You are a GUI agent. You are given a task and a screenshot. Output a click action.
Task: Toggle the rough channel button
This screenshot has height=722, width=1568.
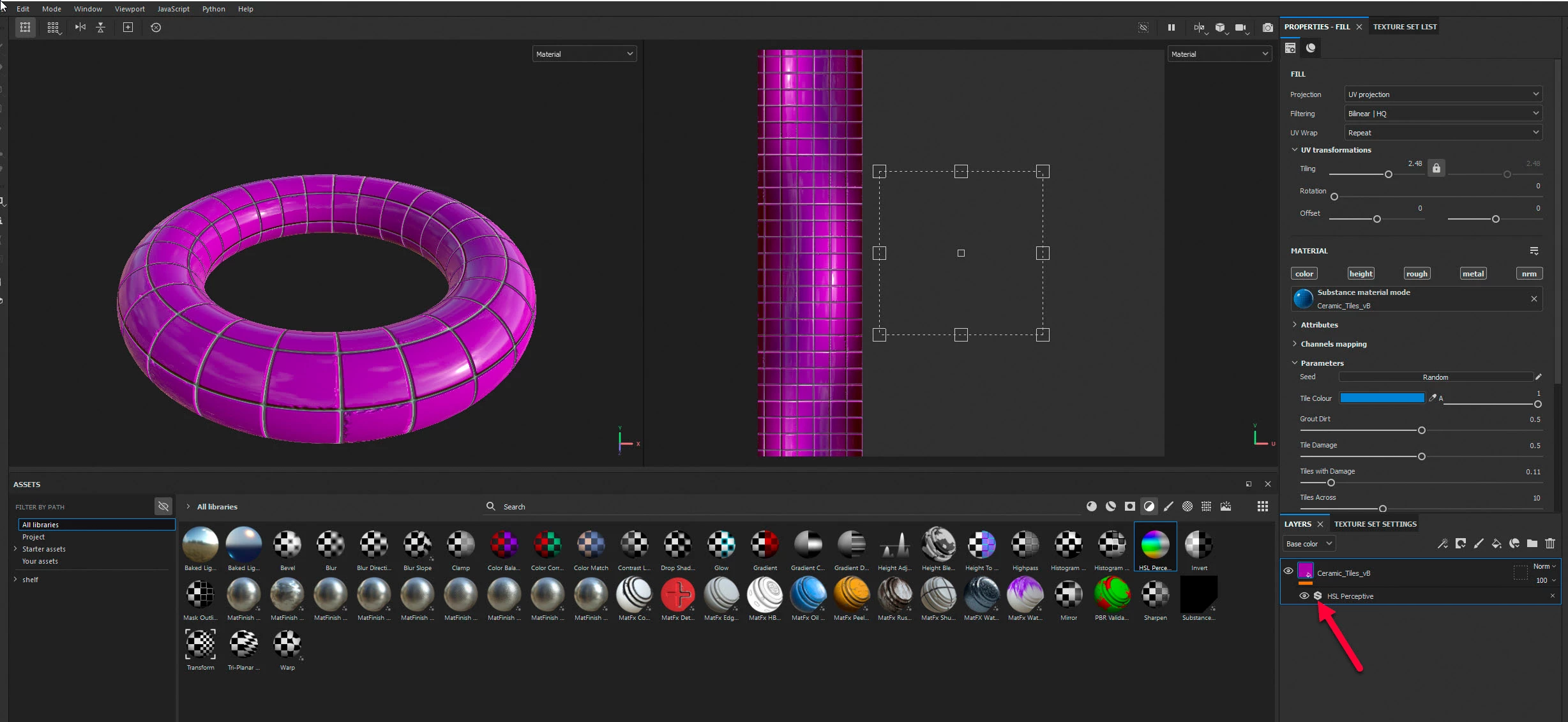1416,273
